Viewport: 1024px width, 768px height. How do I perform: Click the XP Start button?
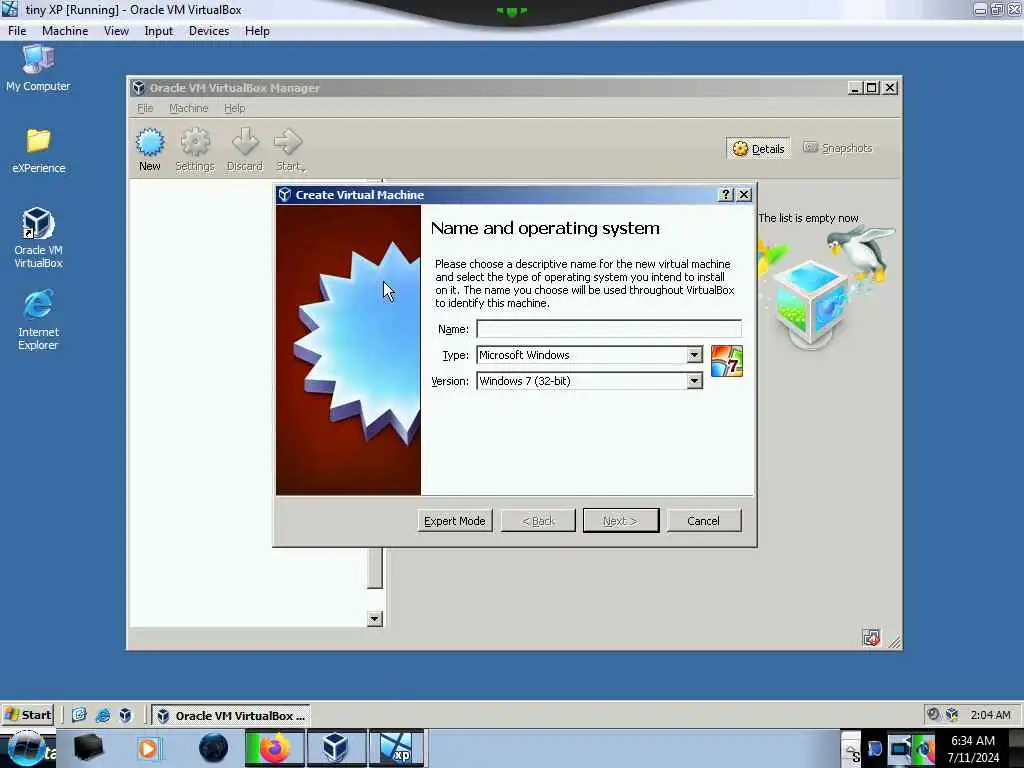click(x=27, y=714)
